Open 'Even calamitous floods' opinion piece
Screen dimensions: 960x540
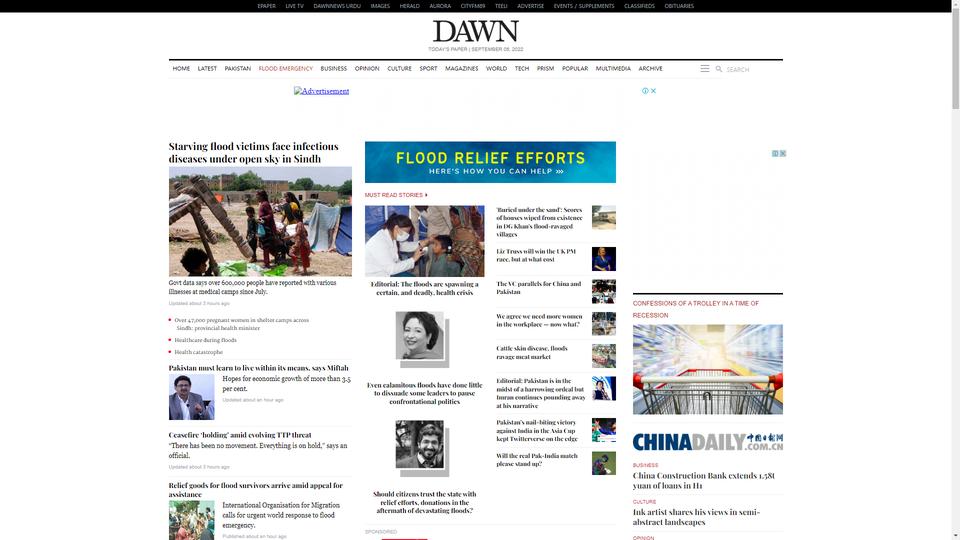[424, 393]
